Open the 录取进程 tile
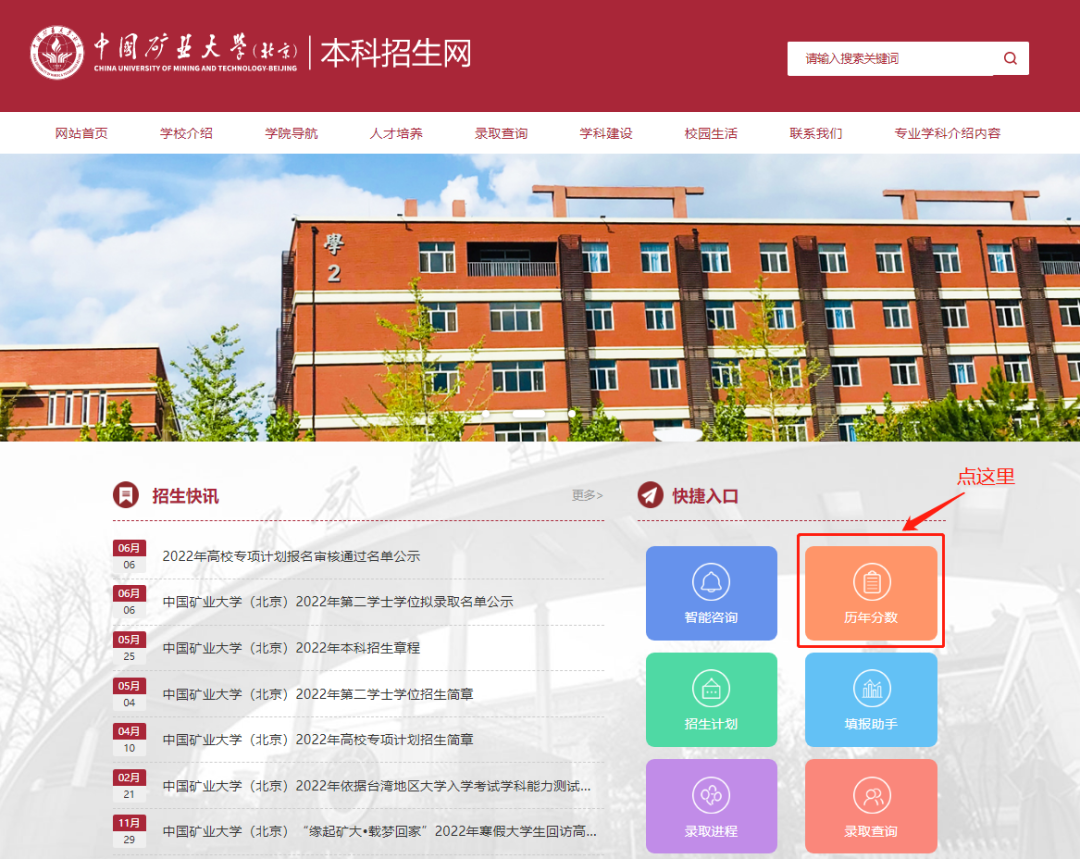Viewport: 1080px width, 859px height. 711,805
